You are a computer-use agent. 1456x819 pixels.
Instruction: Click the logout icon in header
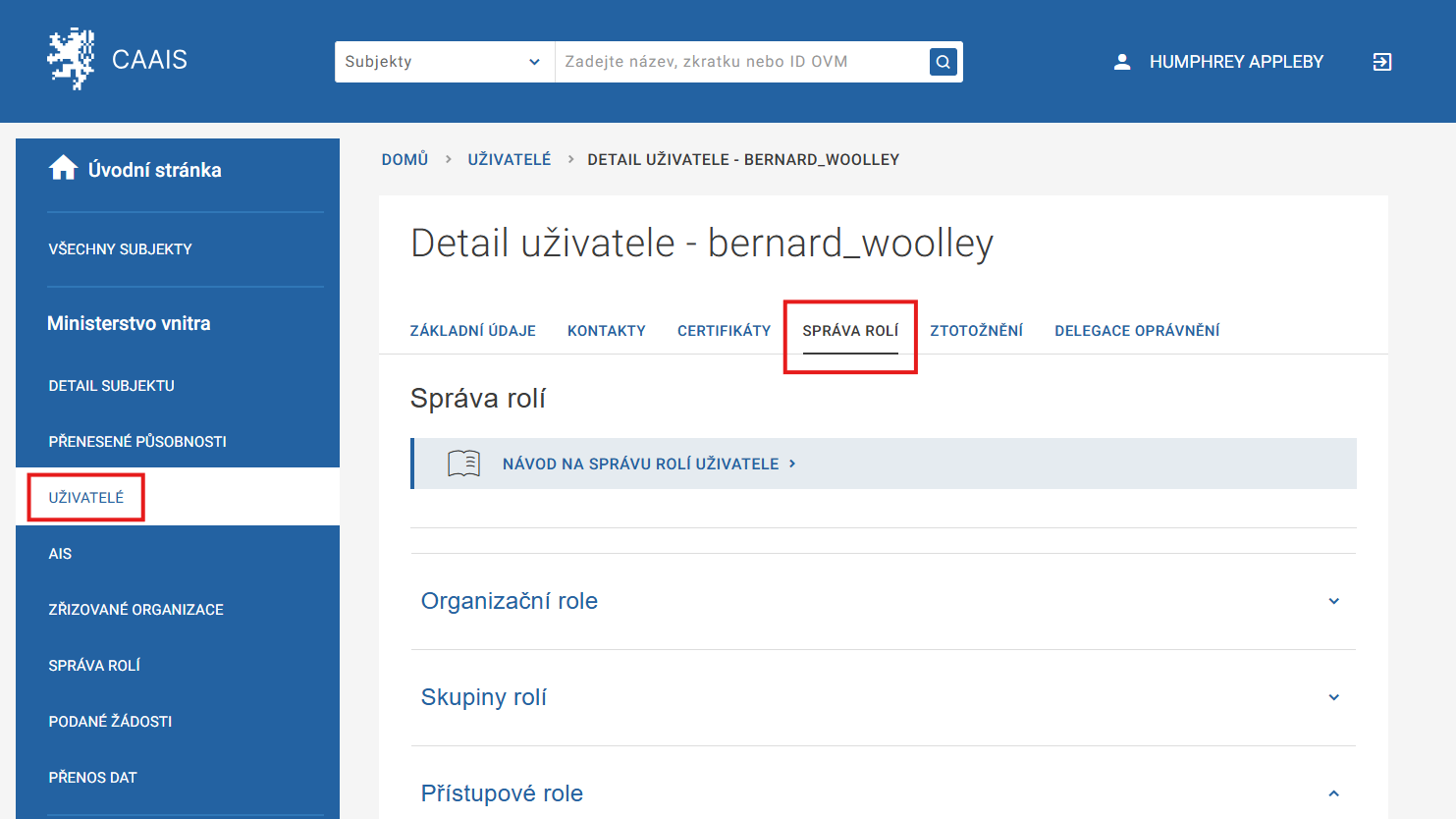(x=1381, y=62)
